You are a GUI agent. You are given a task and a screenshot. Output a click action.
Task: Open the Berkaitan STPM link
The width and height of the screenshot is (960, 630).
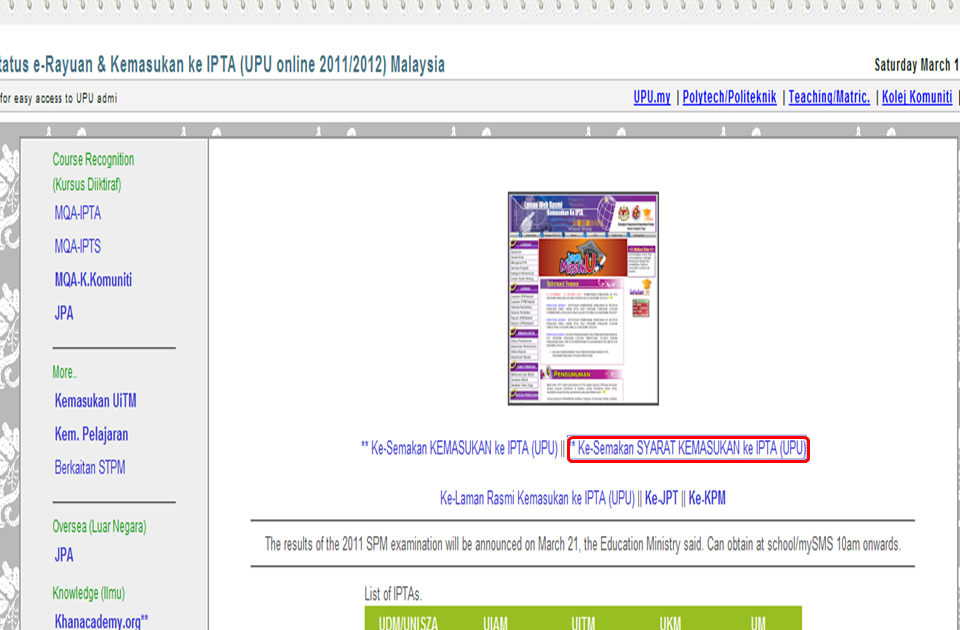[x=90, y=467]
